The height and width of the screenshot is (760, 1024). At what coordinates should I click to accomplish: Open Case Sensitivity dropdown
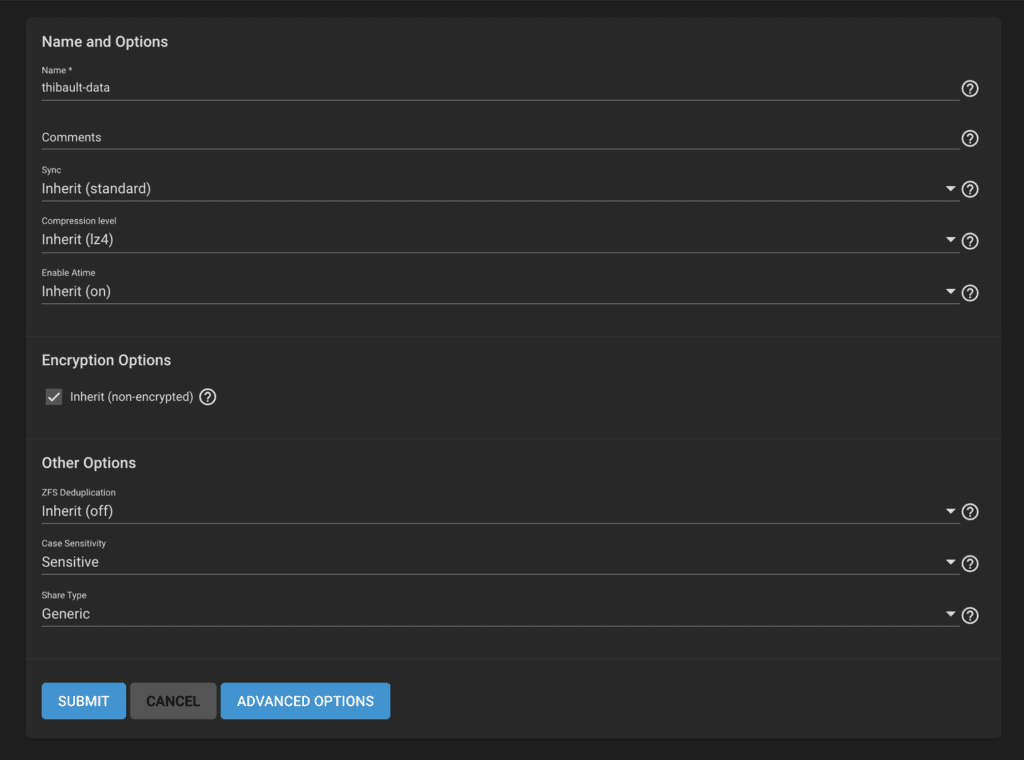500,562
